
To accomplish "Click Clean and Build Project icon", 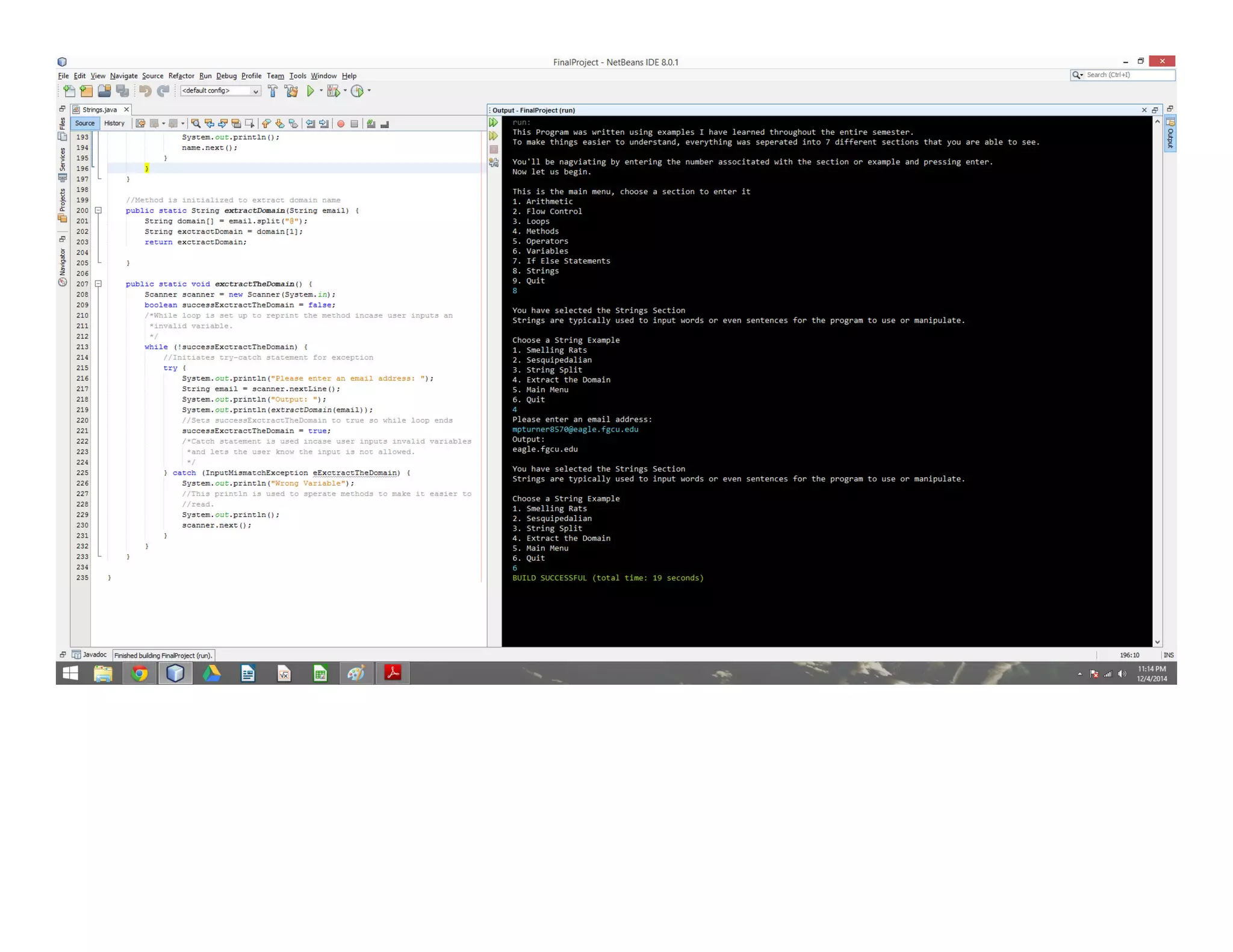I will click(291, 91).
